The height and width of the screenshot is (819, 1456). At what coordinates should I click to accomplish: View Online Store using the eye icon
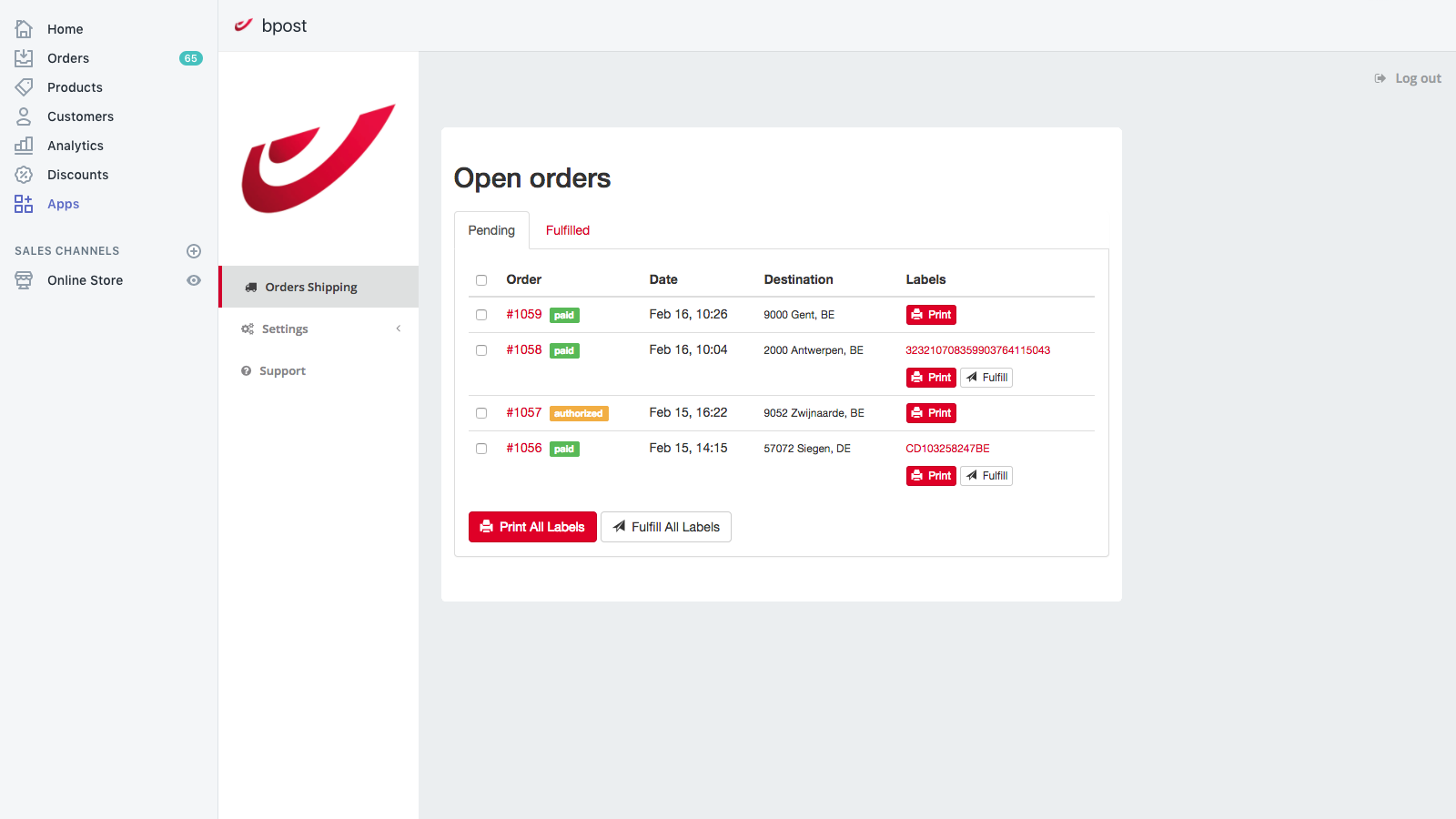(x=194, y=280)
